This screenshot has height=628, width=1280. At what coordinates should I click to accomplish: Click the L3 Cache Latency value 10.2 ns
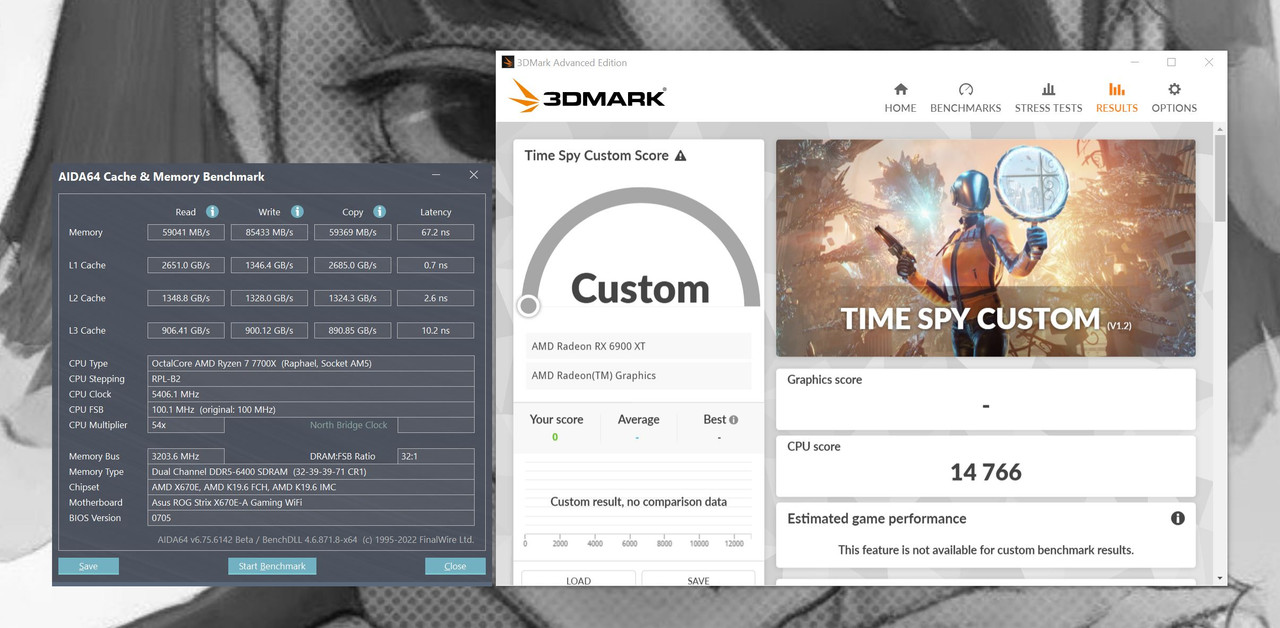435,330
